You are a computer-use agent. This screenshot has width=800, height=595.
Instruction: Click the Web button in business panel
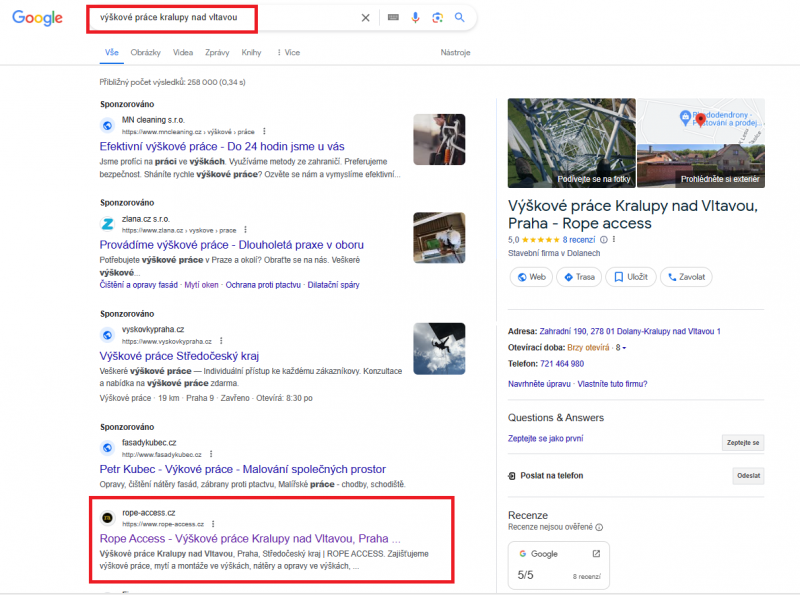531,277
